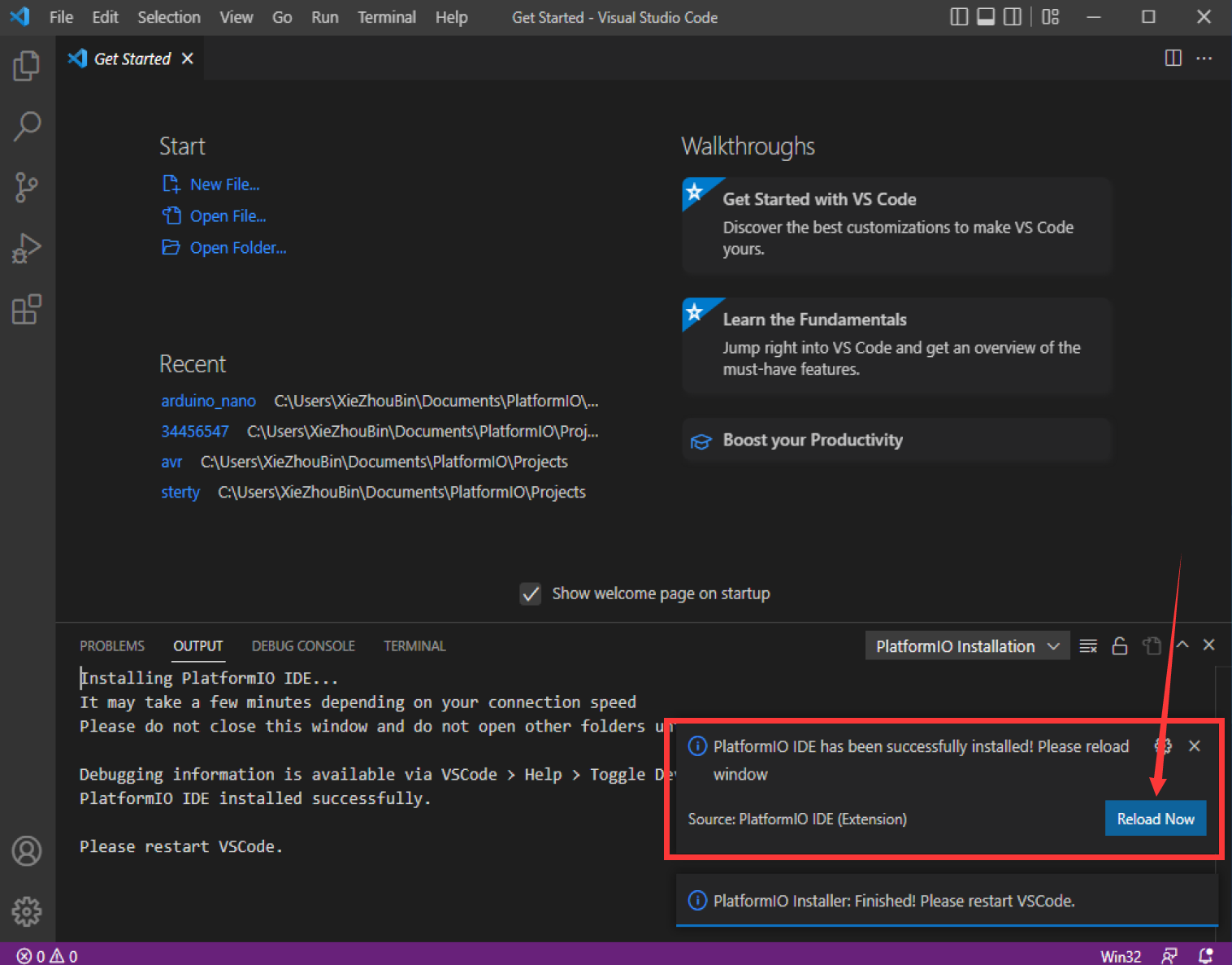Split the editor to the right
Viewport: 1232px width, 965px height.
tap(1173, 58)
